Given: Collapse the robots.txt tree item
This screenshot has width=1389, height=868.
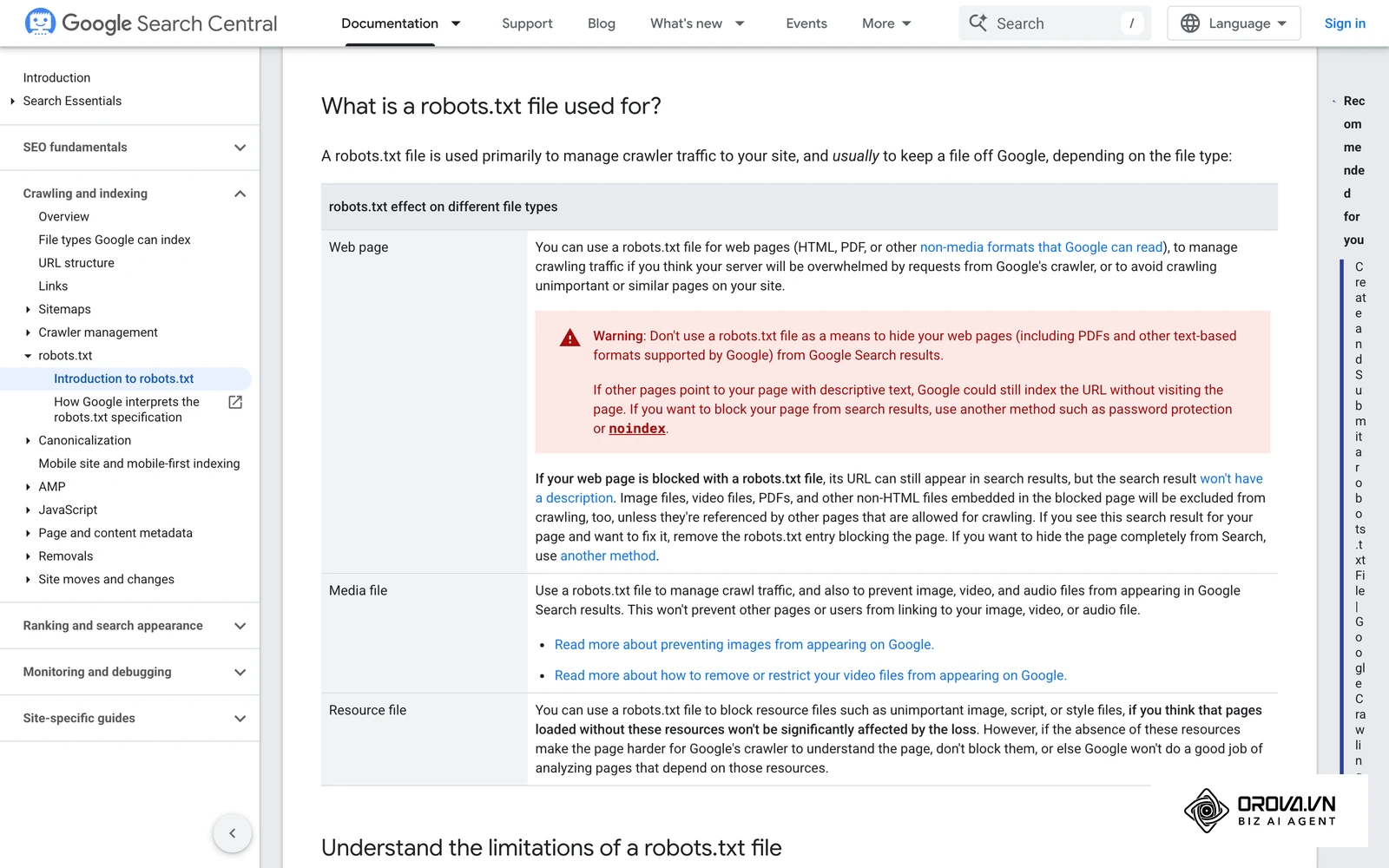Looking at the screenshot, I should (x=28, y=356).
